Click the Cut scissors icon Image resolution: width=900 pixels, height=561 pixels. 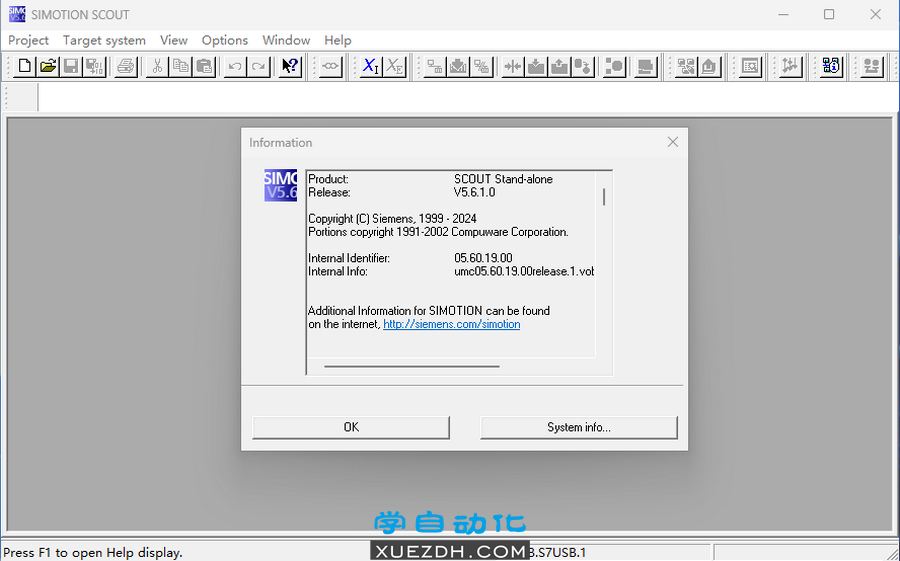157,66
